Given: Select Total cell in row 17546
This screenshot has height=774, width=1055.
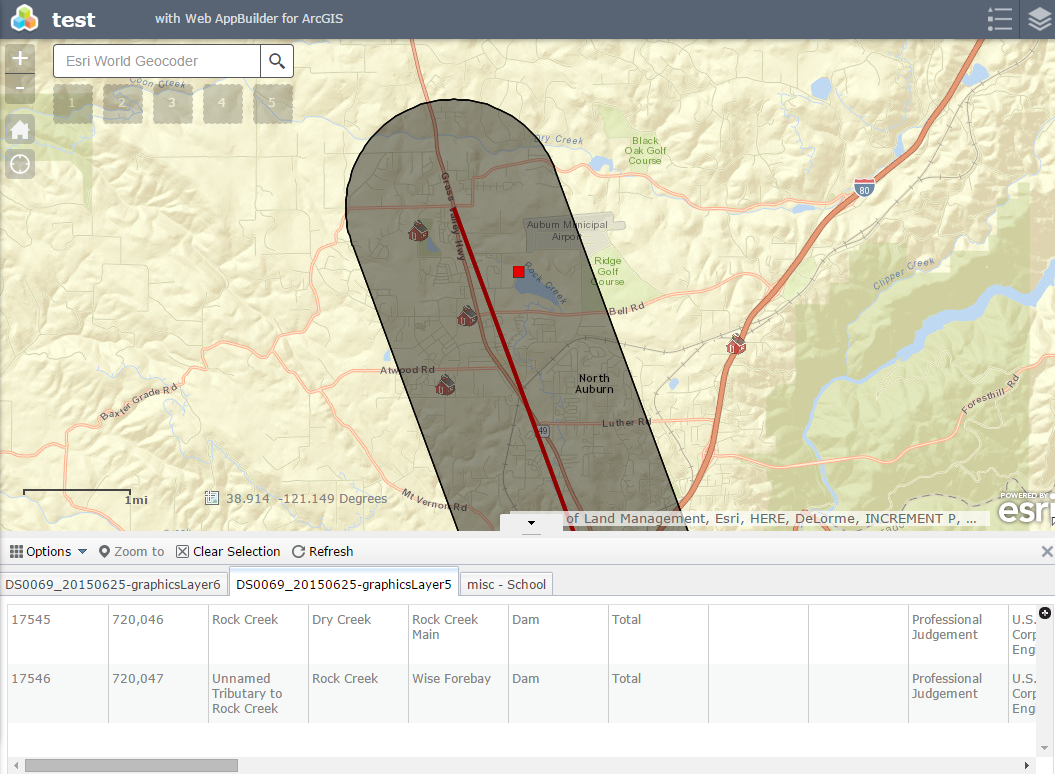Looking at the screenshot, I should point(659,693).
